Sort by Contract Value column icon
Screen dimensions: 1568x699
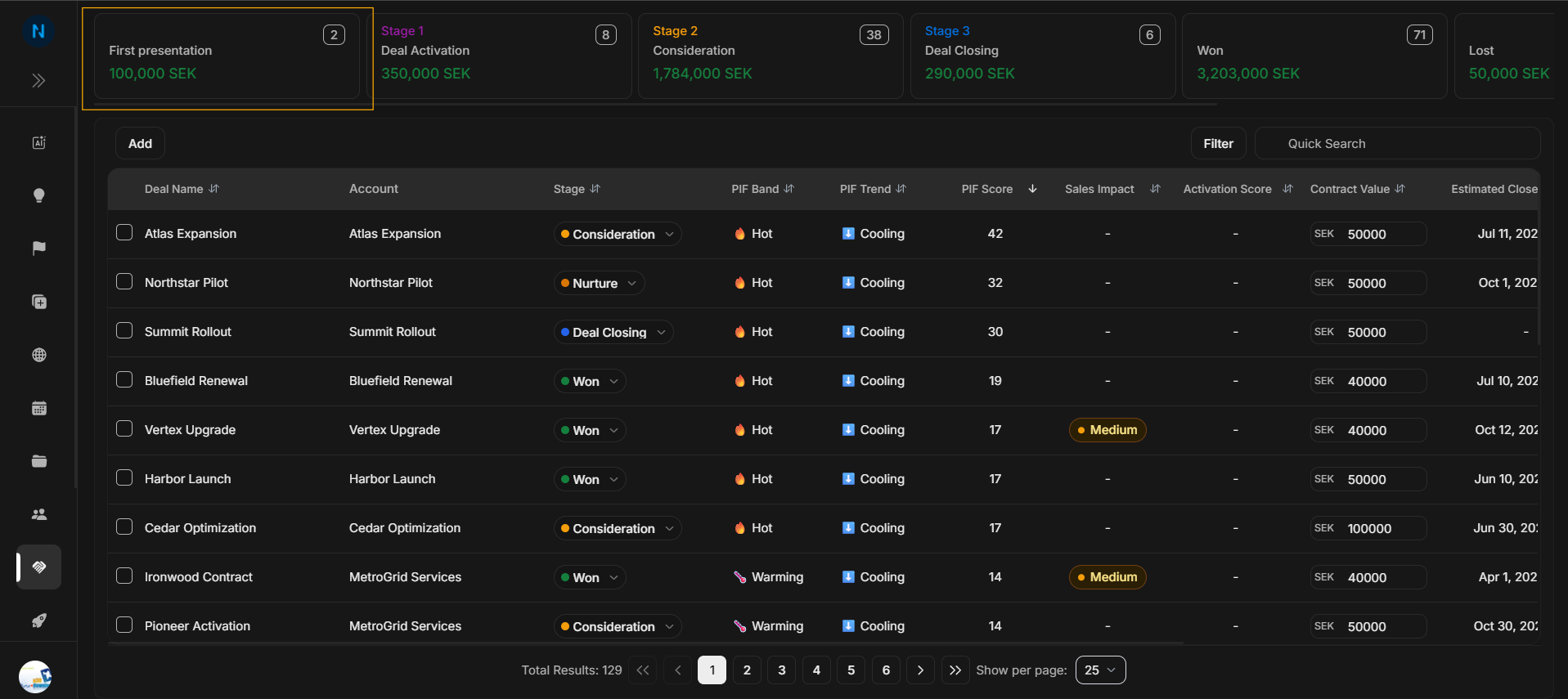tap(1400, 189)
